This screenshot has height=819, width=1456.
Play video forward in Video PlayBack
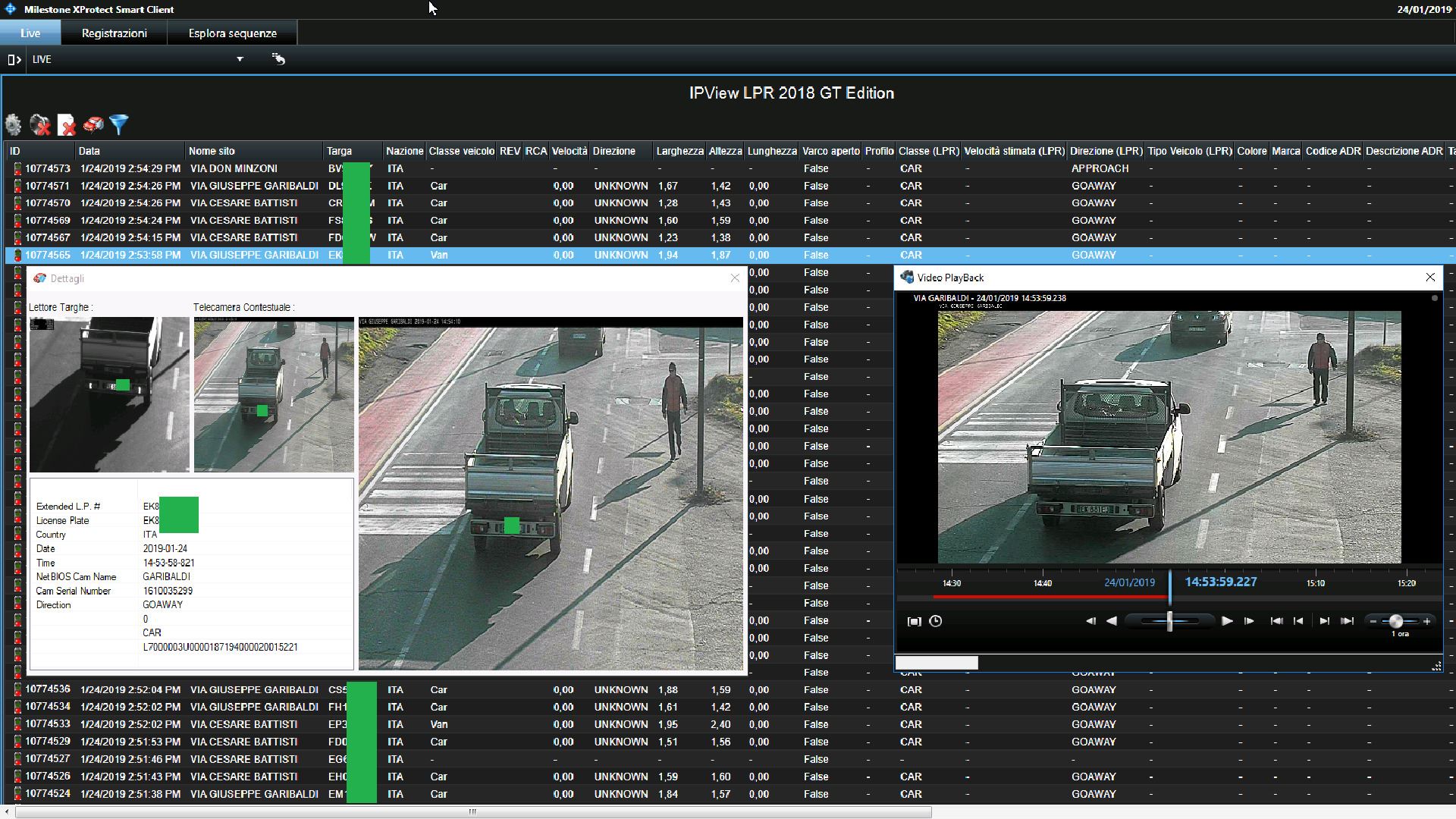(x=1227, y=621)
